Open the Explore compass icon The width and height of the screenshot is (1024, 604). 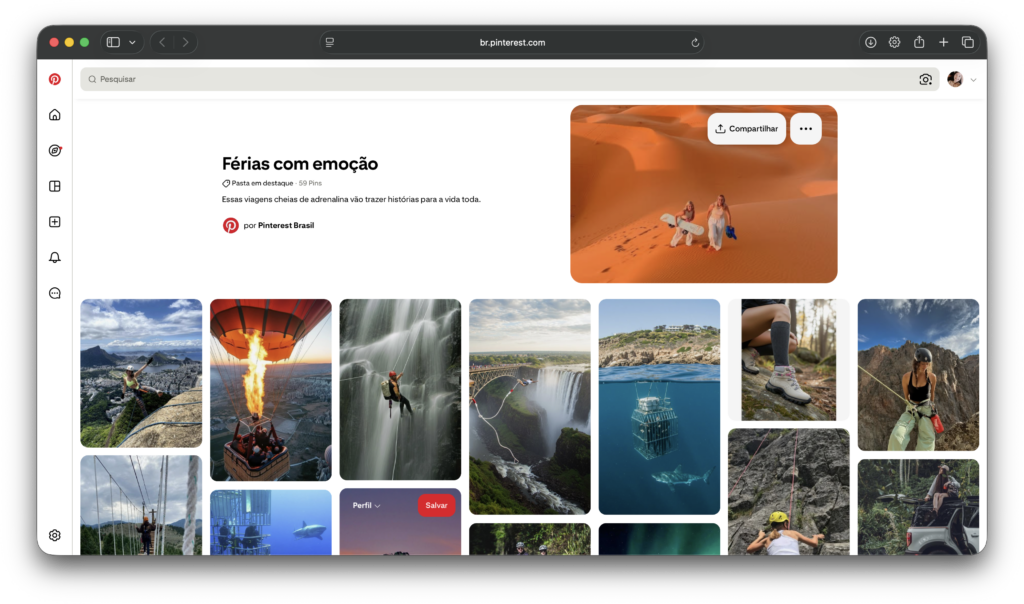[55, 151]
